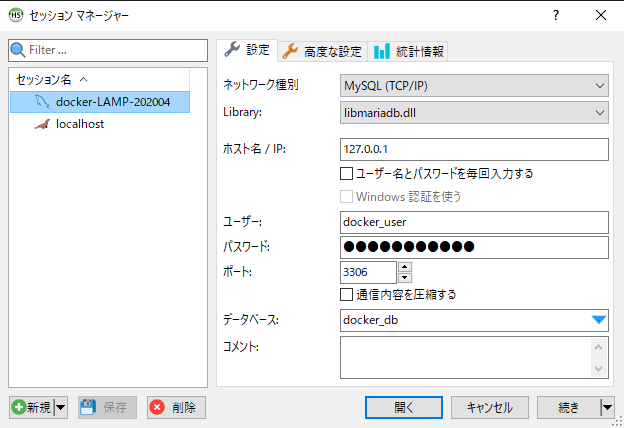Viewport: 624px width, 428px height.
Task: Click the floppy disk icon on 保存
Action: click(x=88, y=407)
